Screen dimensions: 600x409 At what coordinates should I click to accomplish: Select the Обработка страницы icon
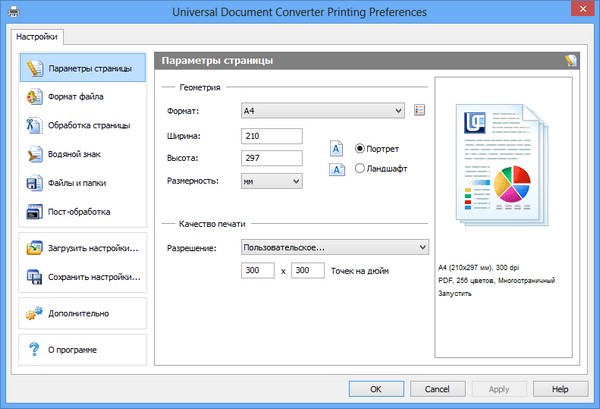33,126
